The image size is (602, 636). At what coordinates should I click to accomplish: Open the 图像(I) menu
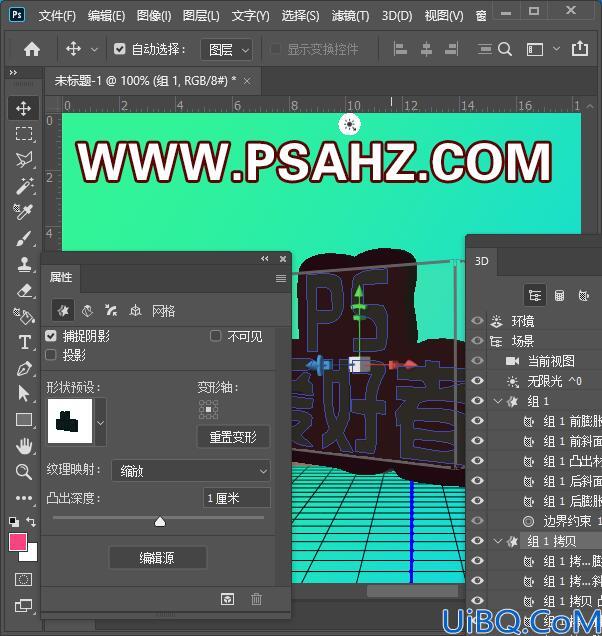click(x=154, y=16)
